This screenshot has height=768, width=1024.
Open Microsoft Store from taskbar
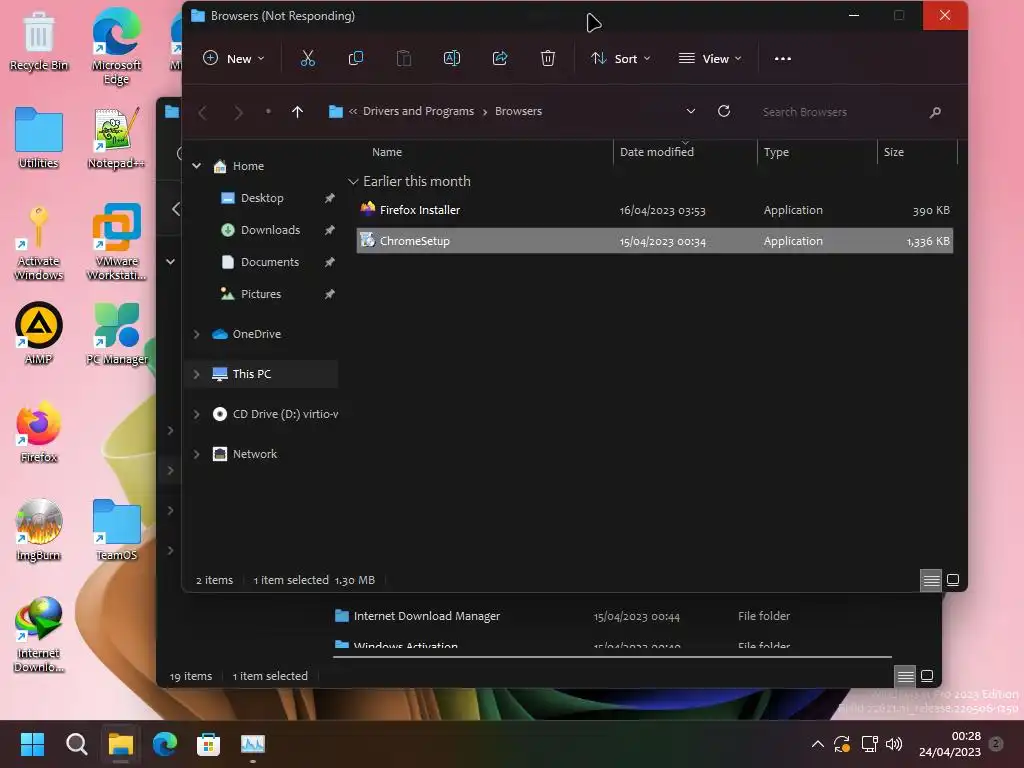tap(208, 744)
